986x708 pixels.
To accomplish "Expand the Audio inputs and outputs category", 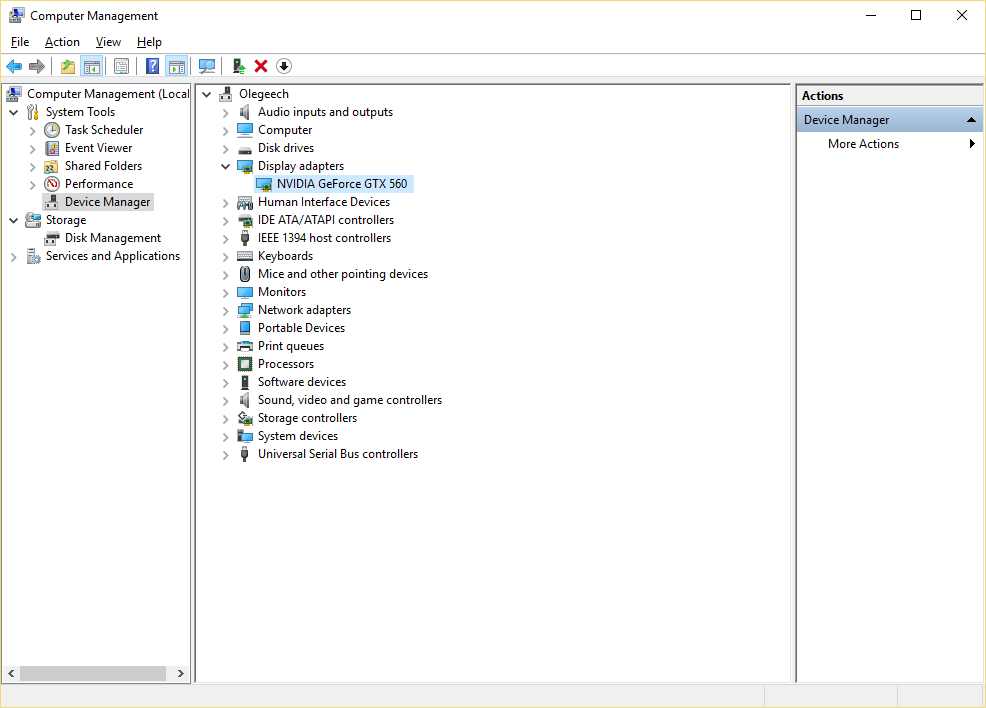I will [225, 113].
